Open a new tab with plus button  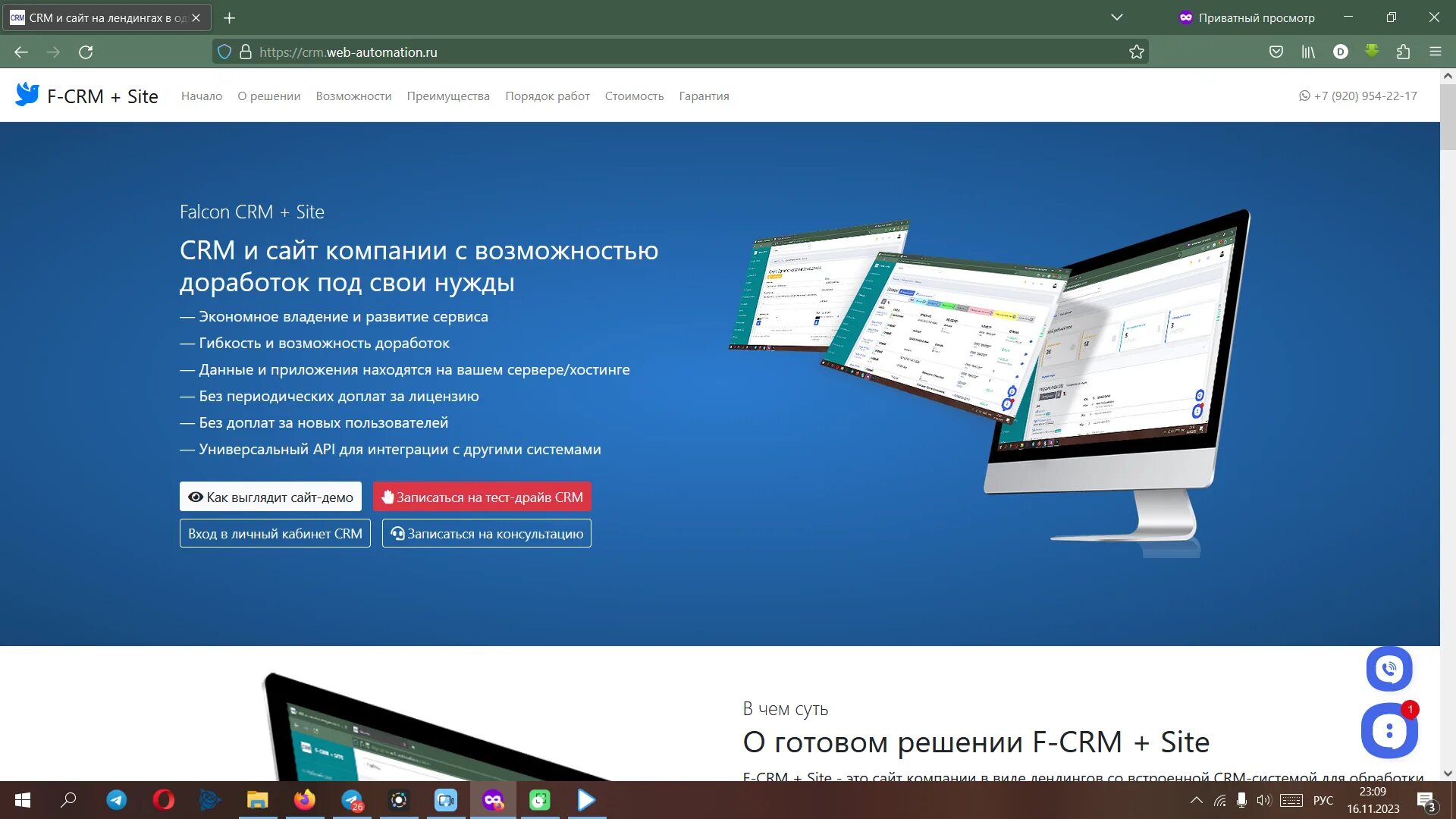[x=229, y=17]
